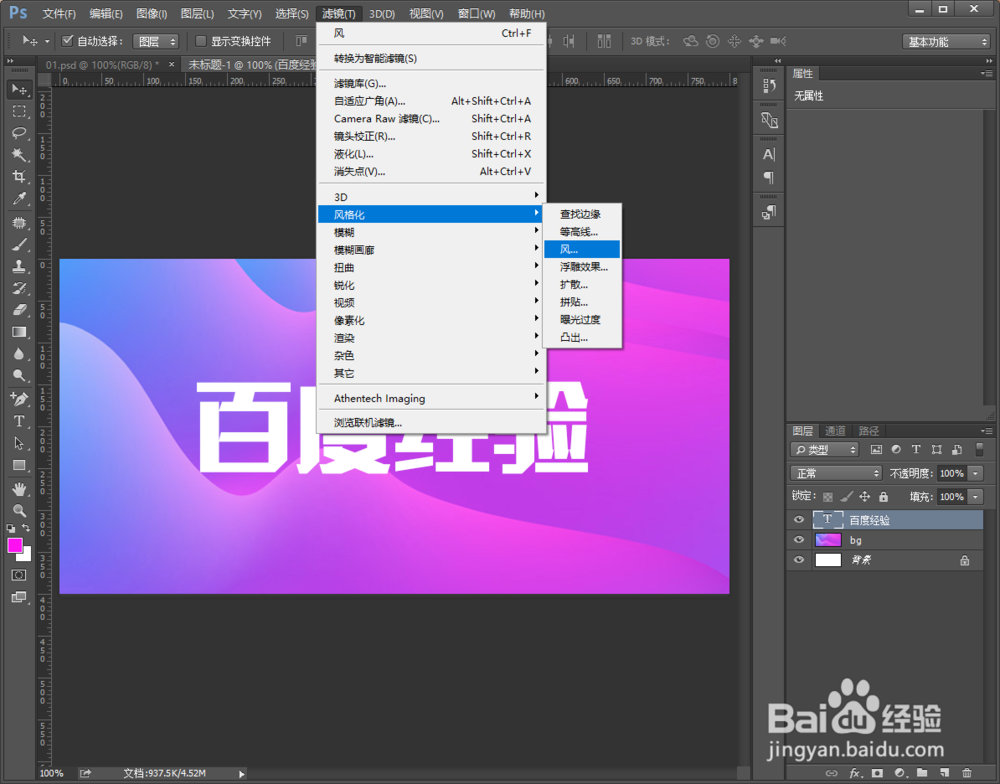
Task: Open 液化(L)... menu entry
Action: 431,154
